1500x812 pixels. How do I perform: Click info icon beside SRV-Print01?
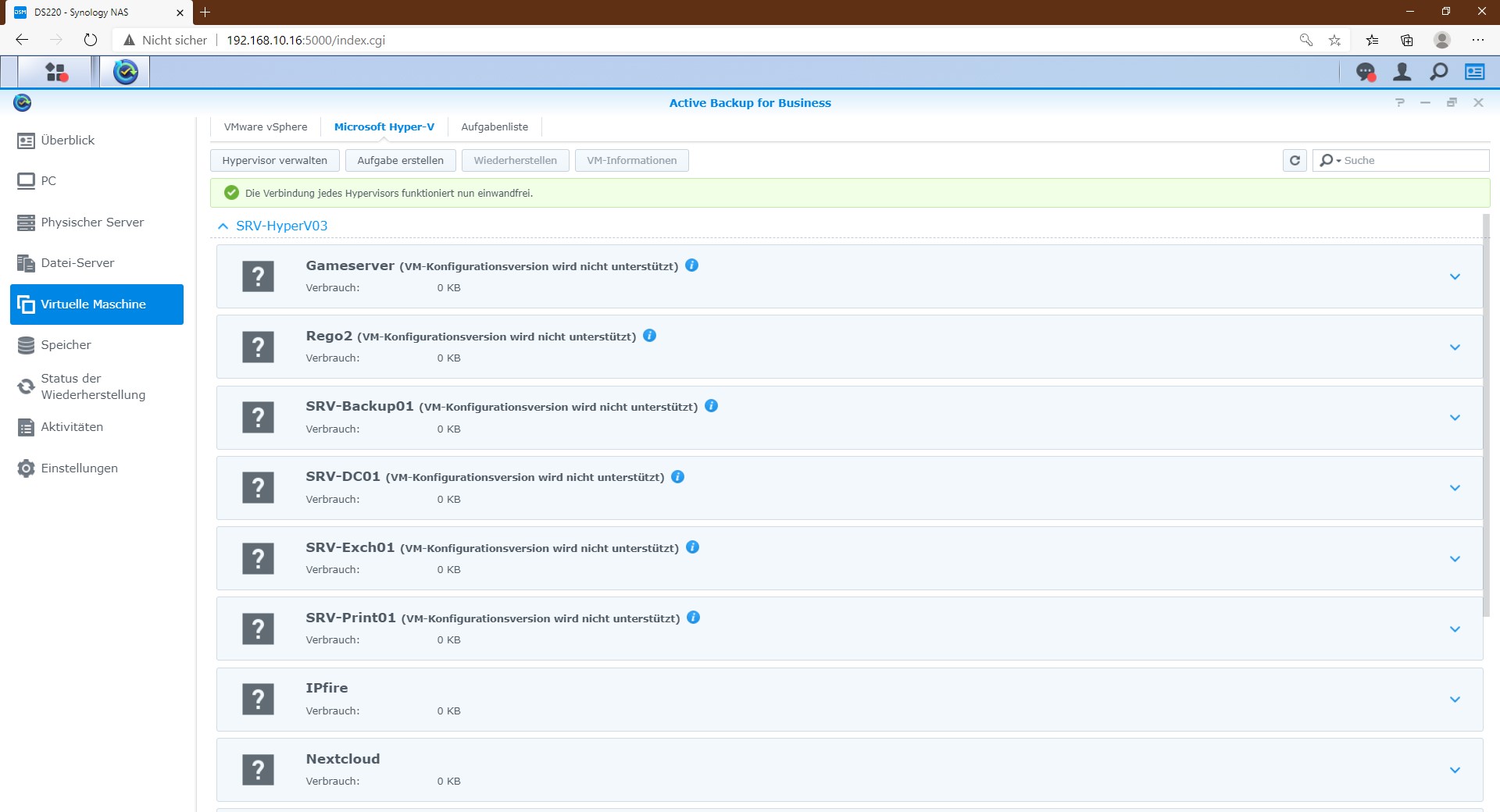[x=693, y=618]
